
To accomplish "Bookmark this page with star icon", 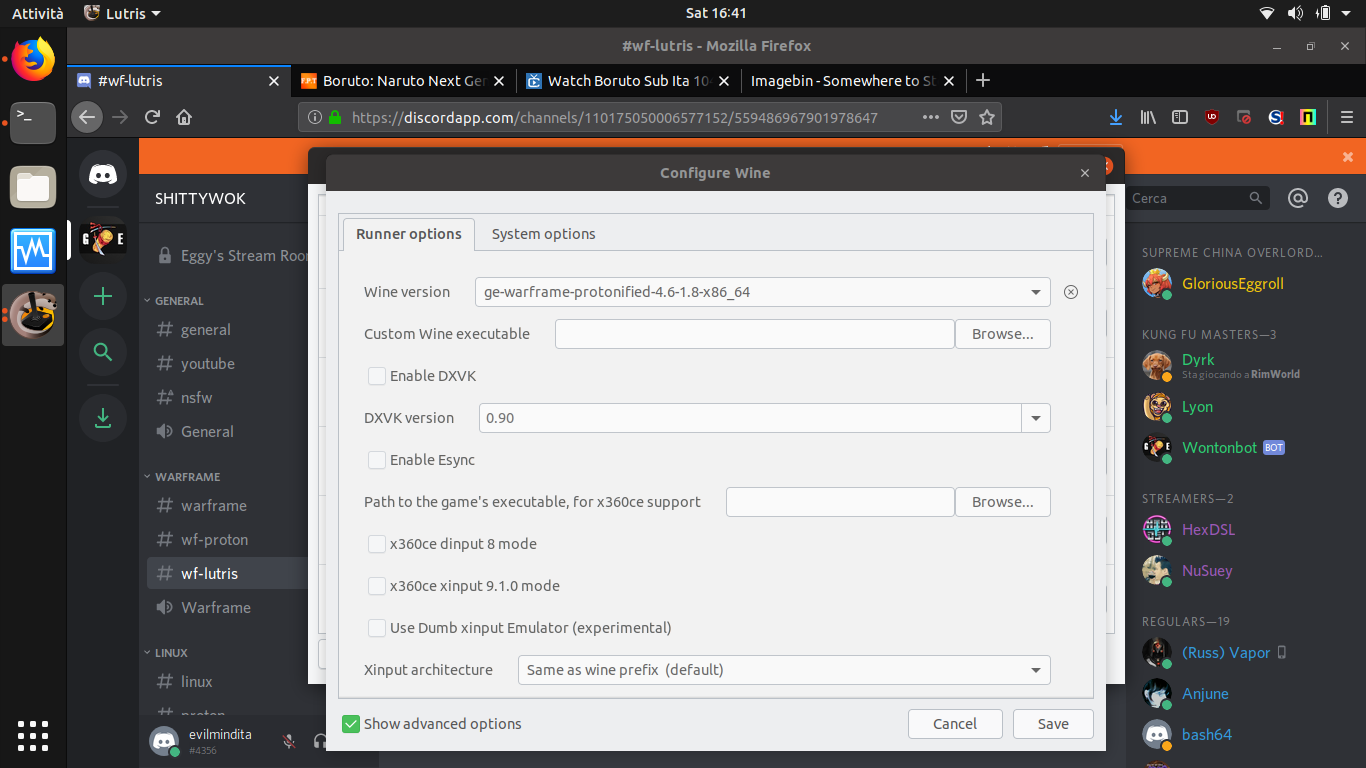I will pyautogui.click(x=987, y=117).
